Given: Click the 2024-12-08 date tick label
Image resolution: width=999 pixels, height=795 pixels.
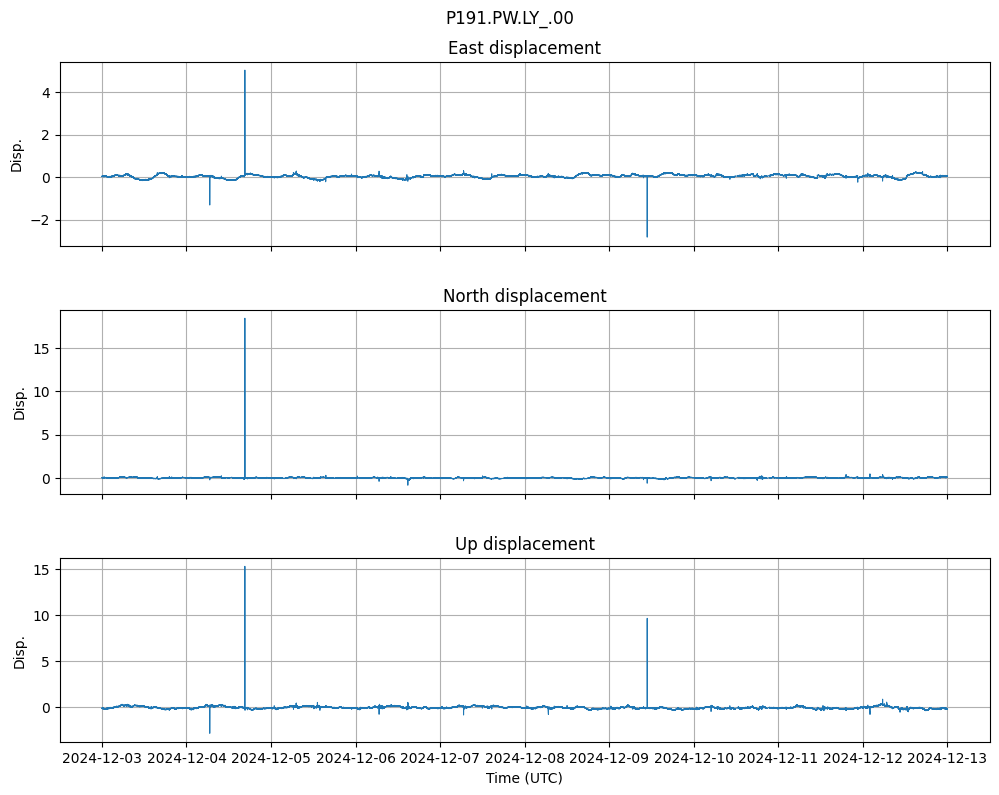Looking at the screenshot, I should (525, 759).
